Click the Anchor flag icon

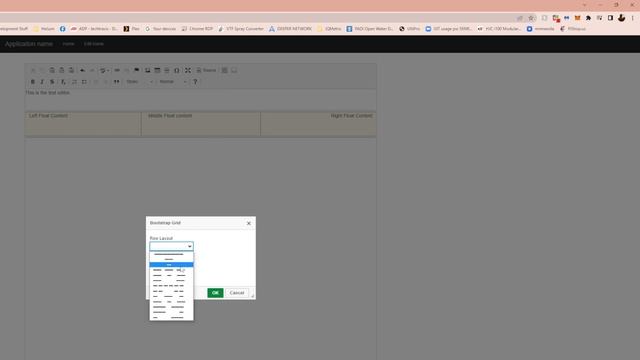click(x=137, y=70)
